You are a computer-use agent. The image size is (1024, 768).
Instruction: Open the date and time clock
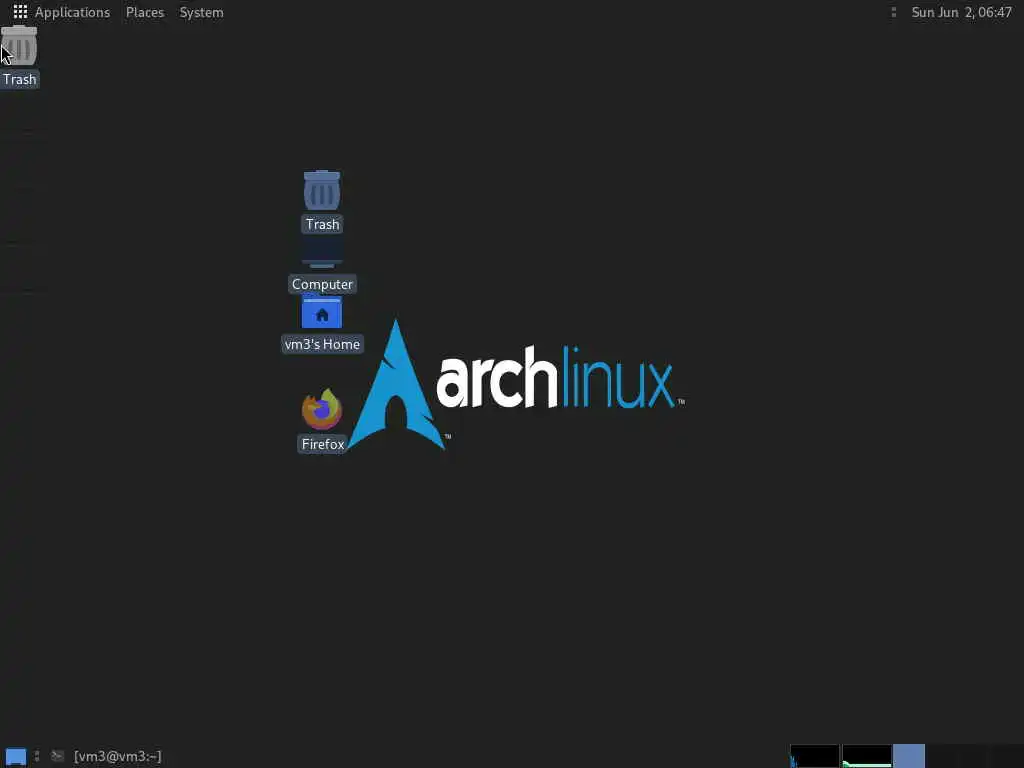[961, 12]
